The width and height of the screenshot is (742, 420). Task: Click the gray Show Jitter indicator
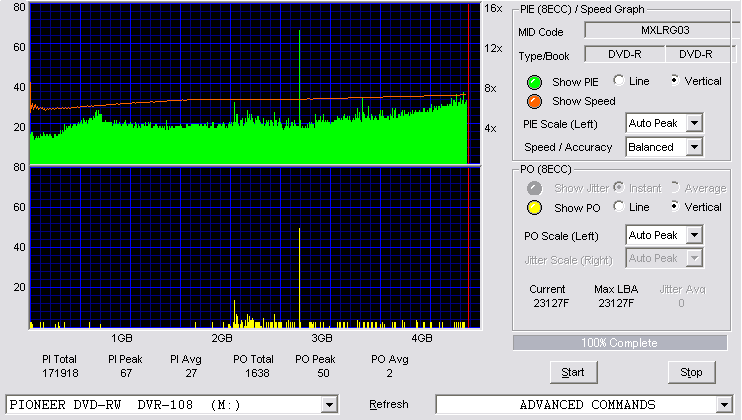click(534, 188)
